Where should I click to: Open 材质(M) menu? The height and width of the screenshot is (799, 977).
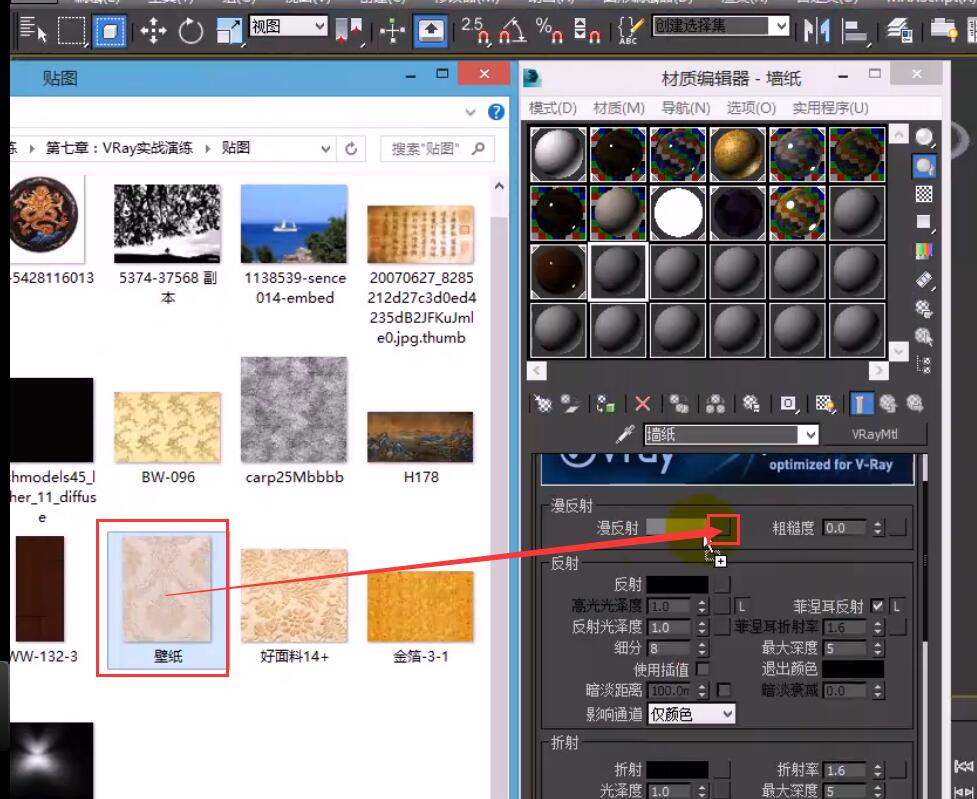618,108
